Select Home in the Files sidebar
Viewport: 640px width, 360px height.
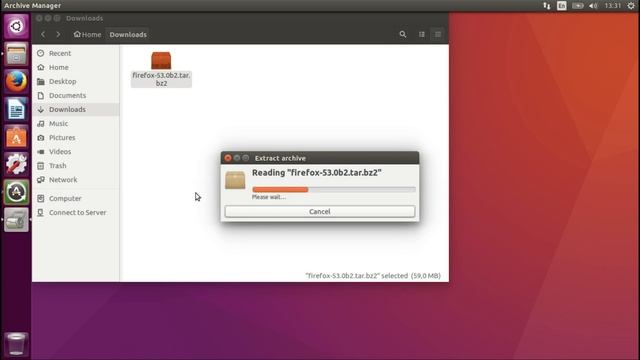[76, 67]
